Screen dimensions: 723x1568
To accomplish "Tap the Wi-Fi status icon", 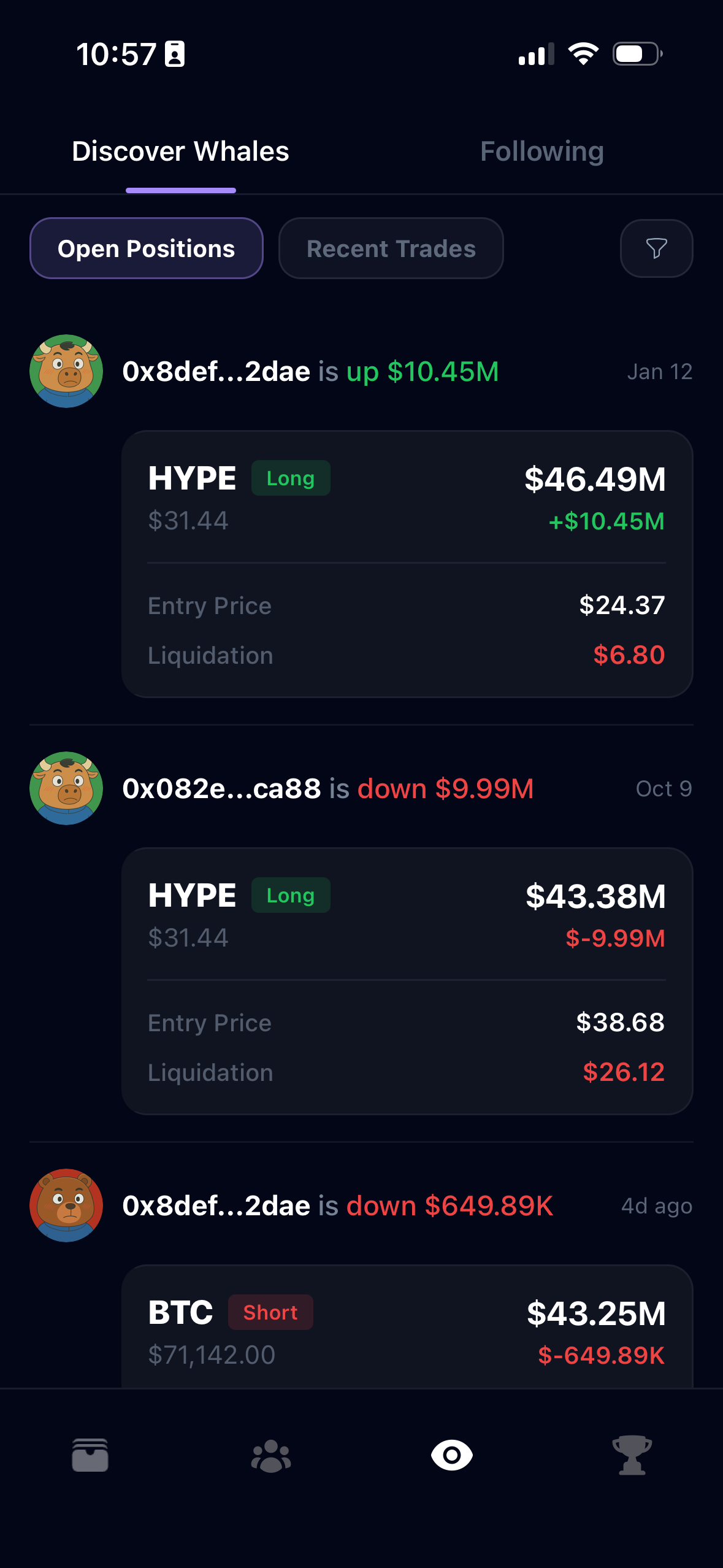I will [x=583, y=54].
